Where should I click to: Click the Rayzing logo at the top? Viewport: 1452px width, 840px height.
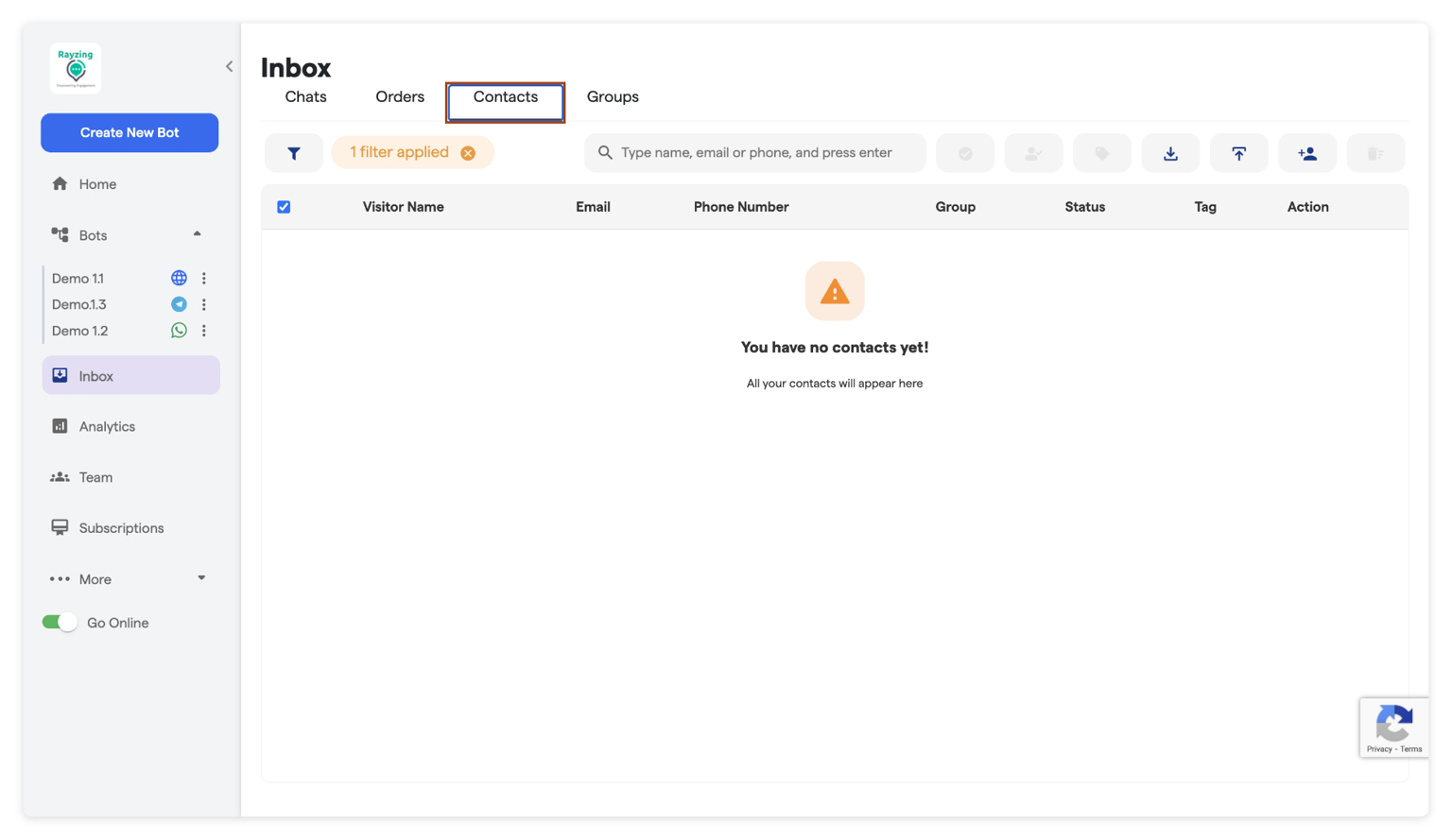[75, 67]
